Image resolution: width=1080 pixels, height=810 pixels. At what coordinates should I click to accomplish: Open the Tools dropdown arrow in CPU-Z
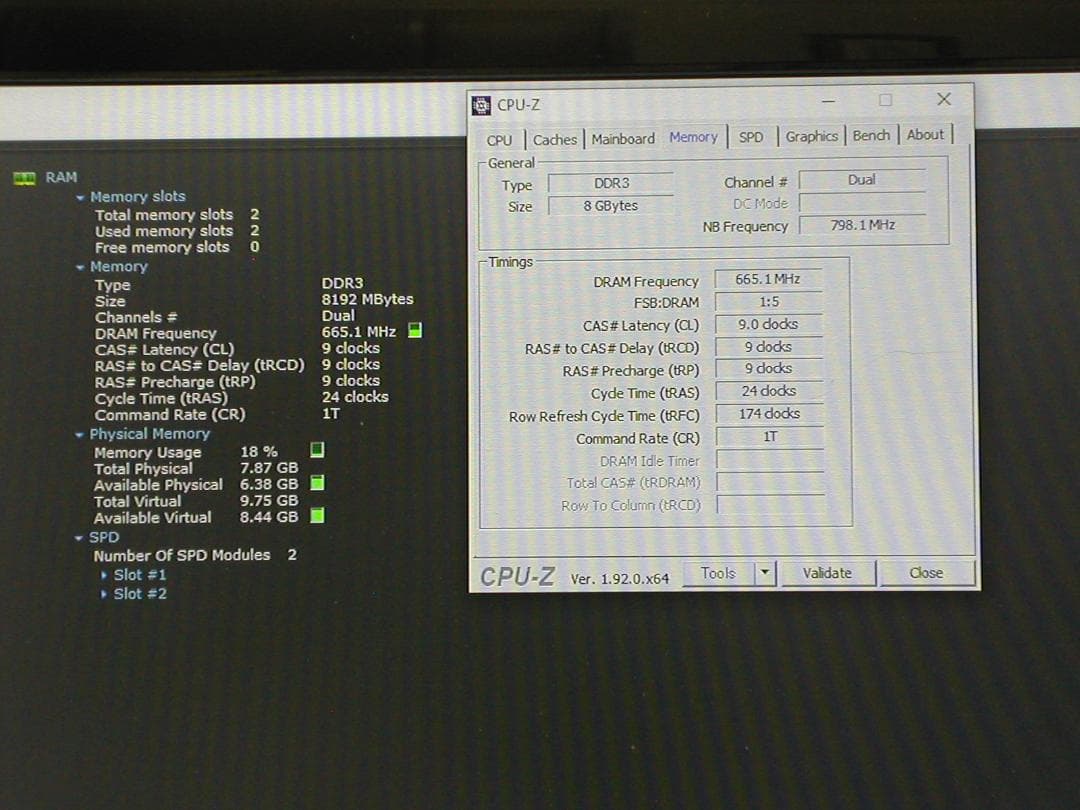(765, 573)
